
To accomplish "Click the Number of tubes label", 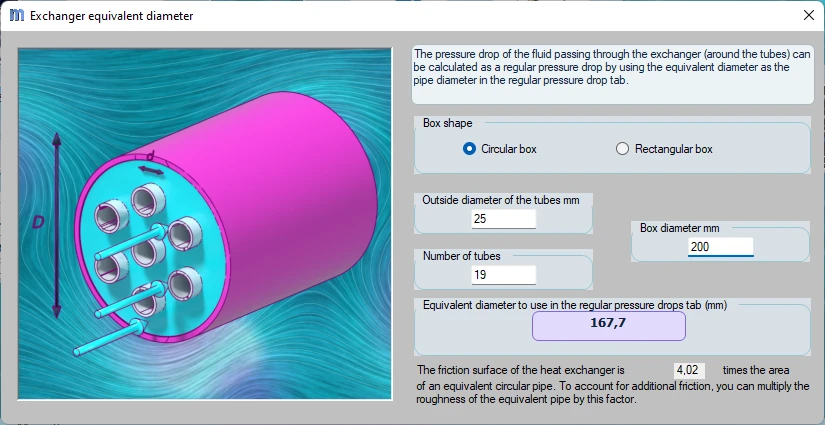I will pos(461,256).
